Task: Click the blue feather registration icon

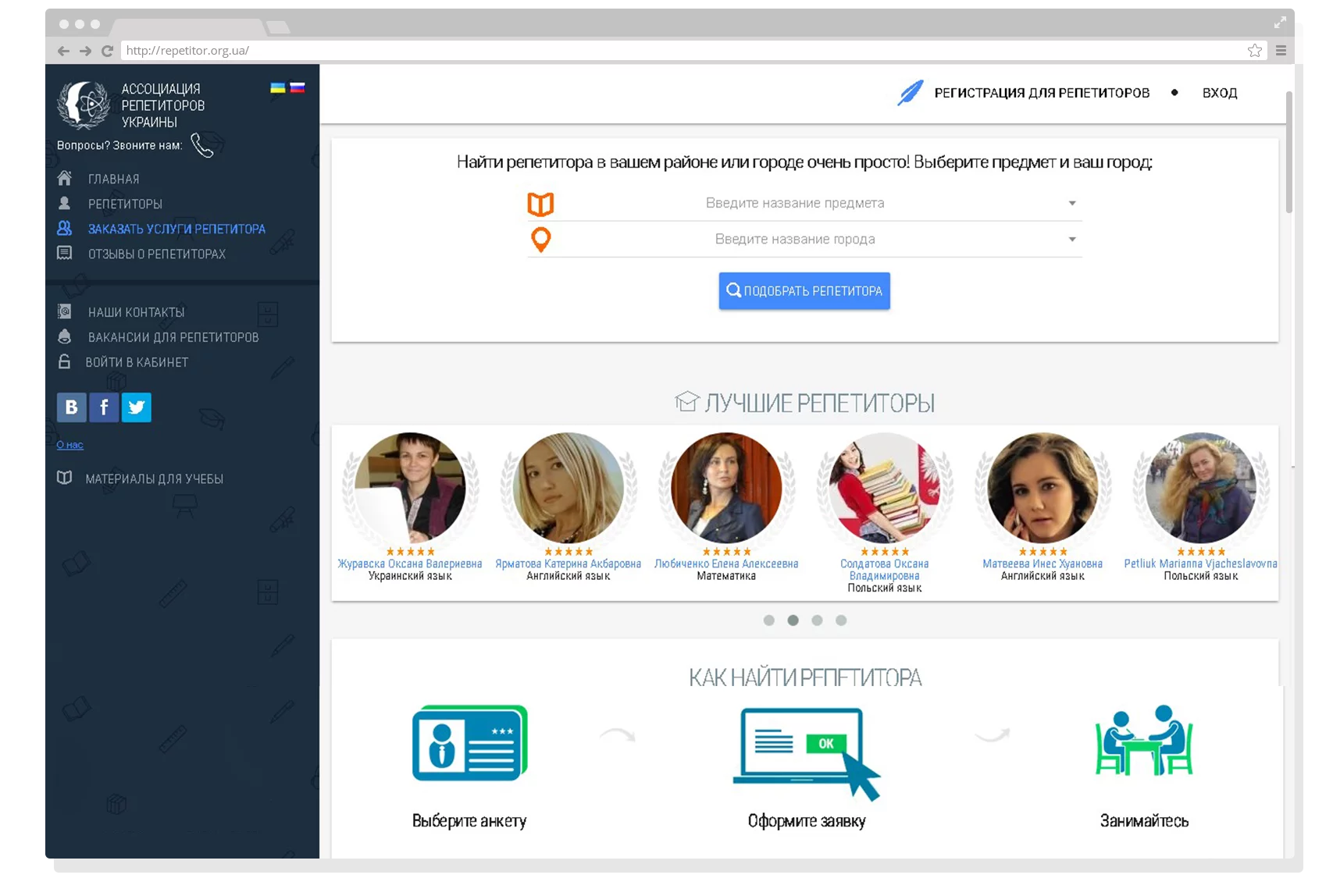Action: pyautogui.click(x=911, y=93)
